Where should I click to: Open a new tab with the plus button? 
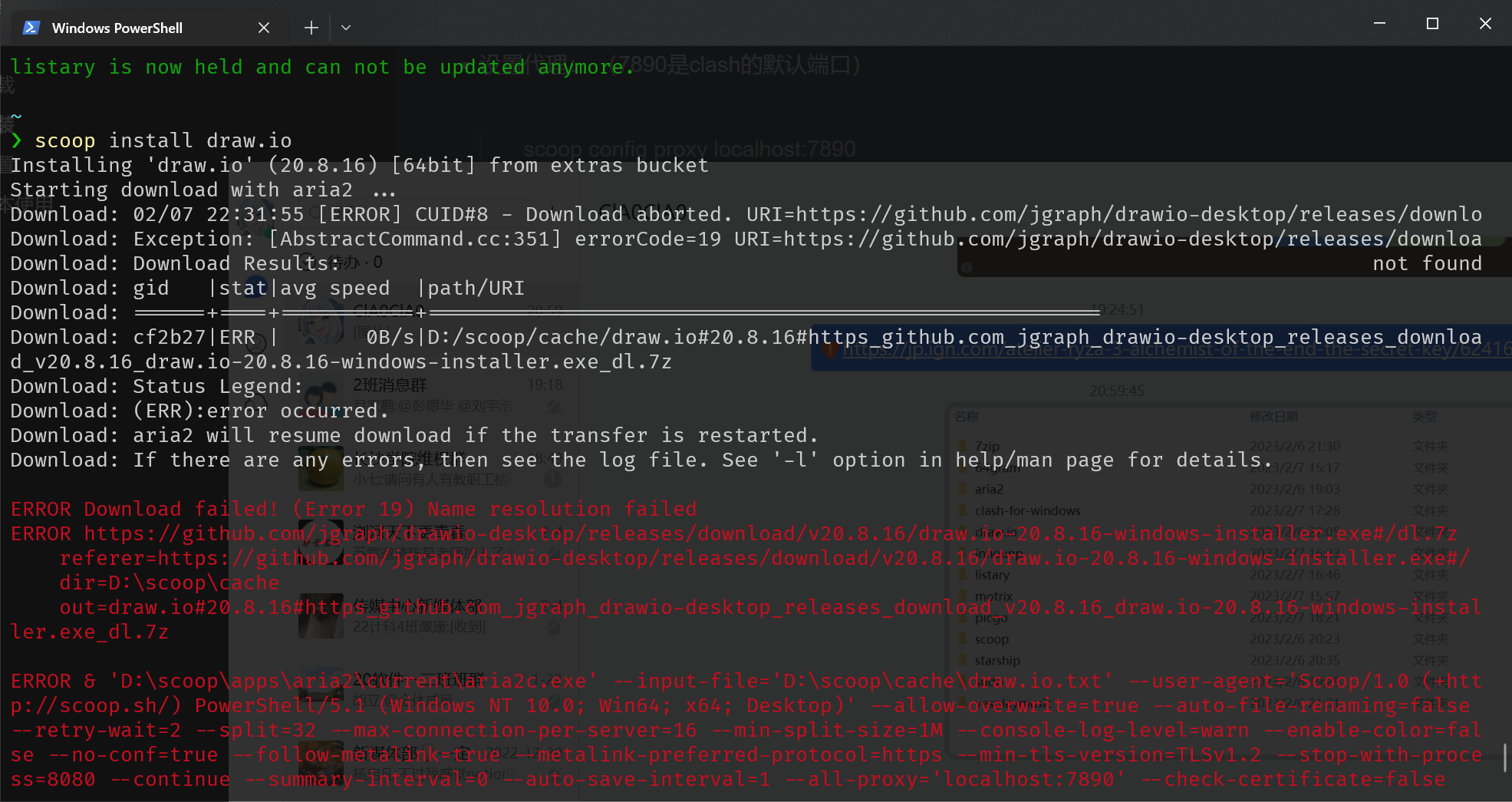click(x=311, y=28)
